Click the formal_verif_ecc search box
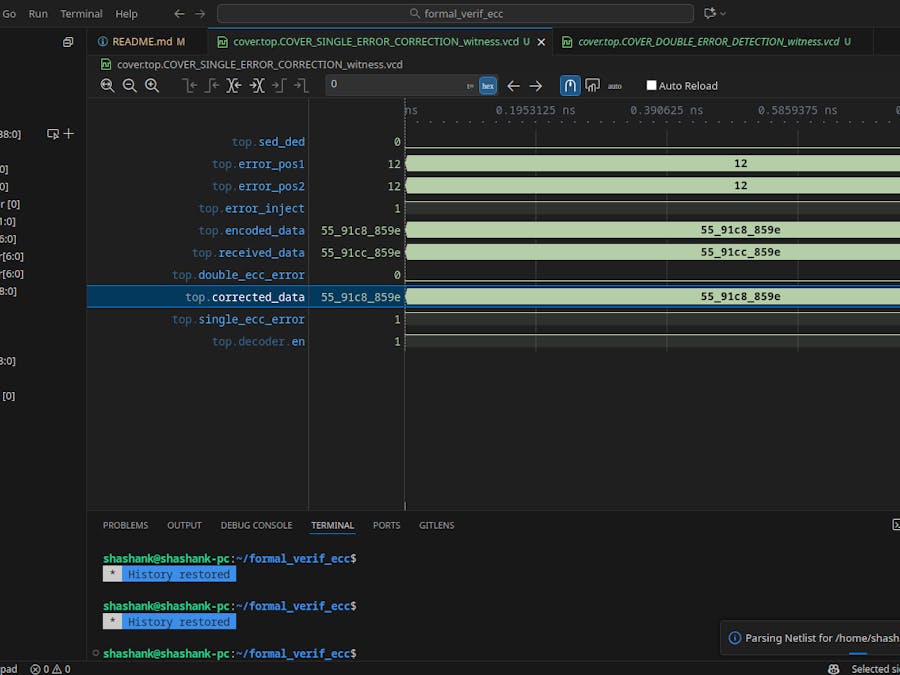This screenshot has width=900, height=675. tap(455, 13)
